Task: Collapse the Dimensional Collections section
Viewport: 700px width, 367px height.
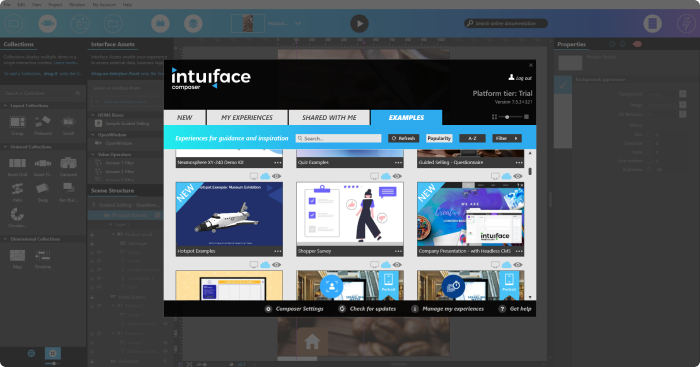Action: click(x=5, y=239)
